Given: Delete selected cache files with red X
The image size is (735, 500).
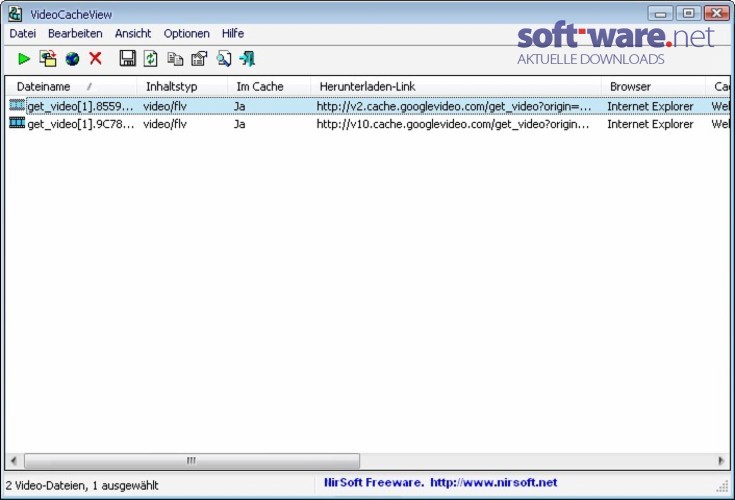Looking at the screenshot, I should click(96, 58).
